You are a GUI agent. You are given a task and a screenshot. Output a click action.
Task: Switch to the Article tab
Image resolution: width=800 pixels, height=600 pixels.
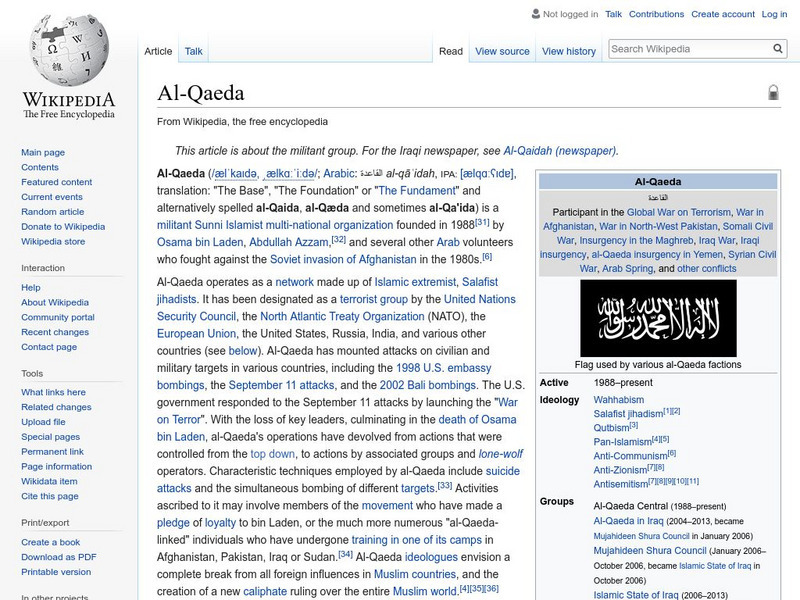(x=158, y=51)
